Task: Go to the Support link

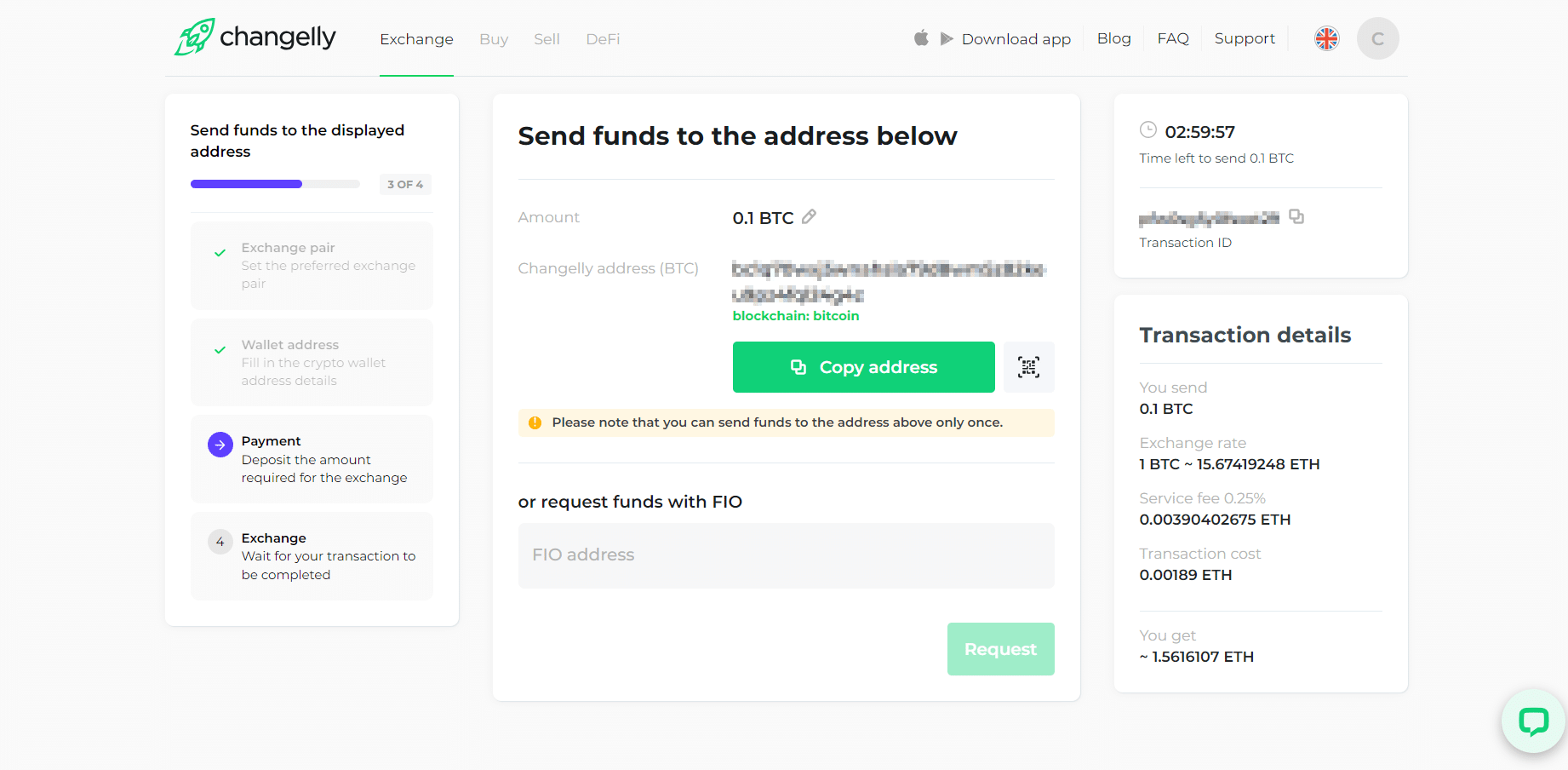Action: click(1244, 38)
